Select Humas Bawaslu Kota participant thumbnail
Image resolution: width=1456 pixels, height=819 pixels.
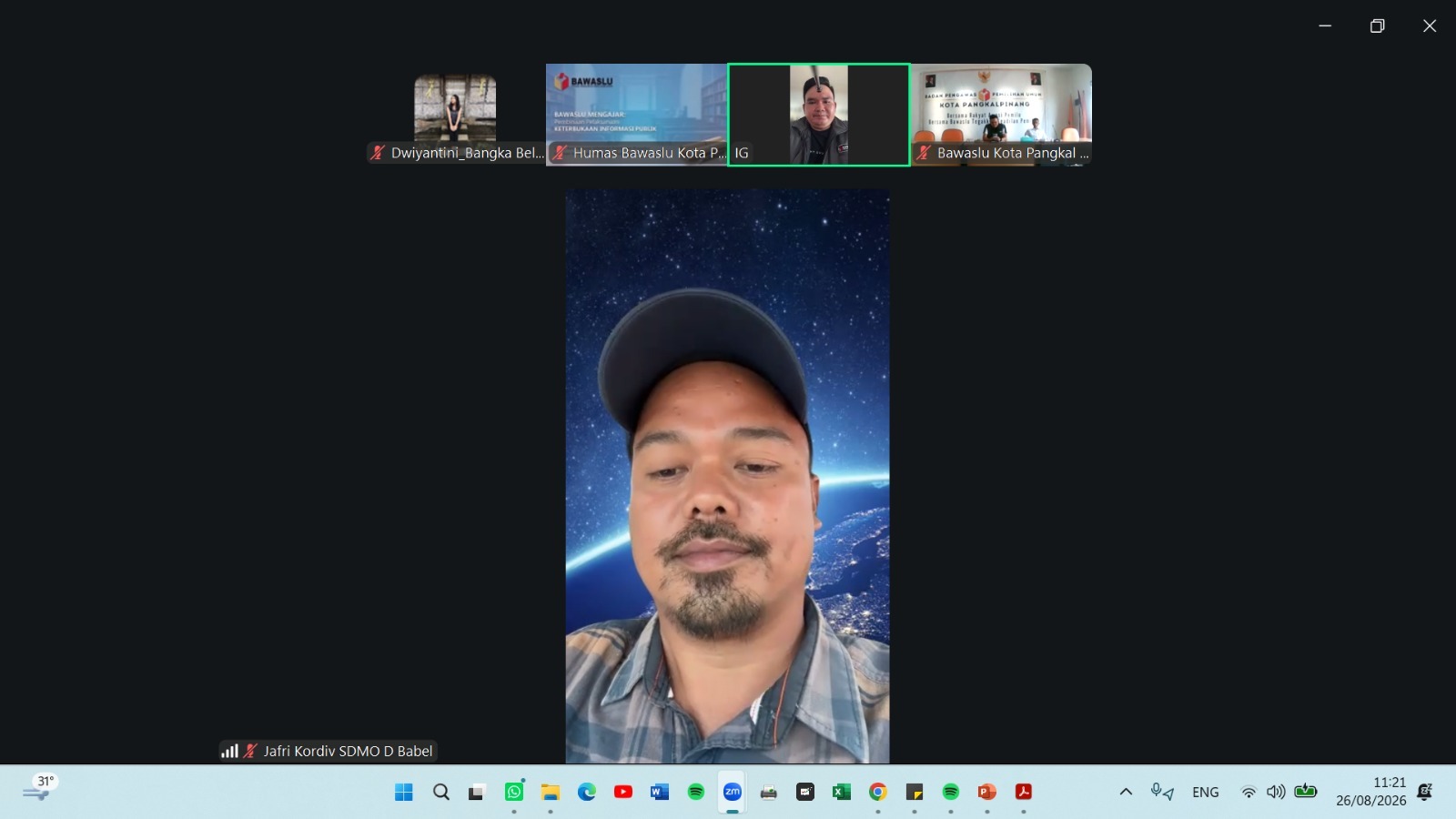[x=637, y=115]
